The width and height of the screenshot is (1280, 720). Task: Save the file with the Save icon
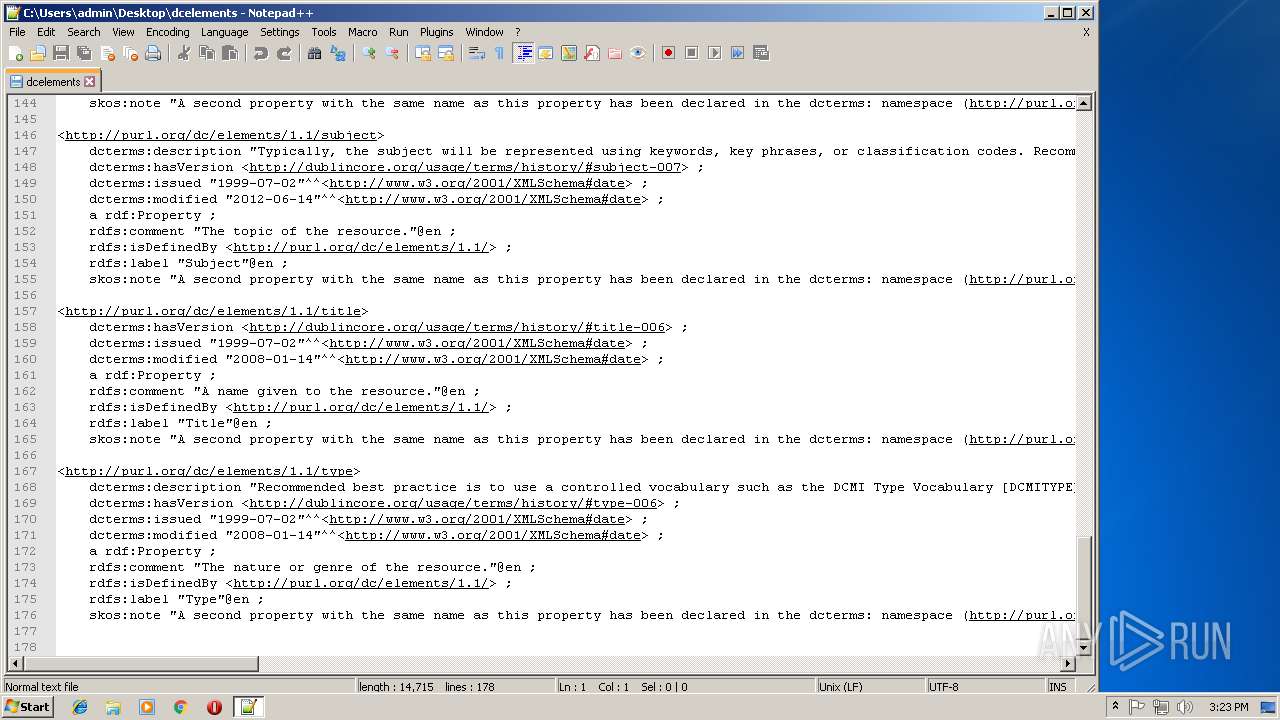pyautogui.click(x=61, y=53)
